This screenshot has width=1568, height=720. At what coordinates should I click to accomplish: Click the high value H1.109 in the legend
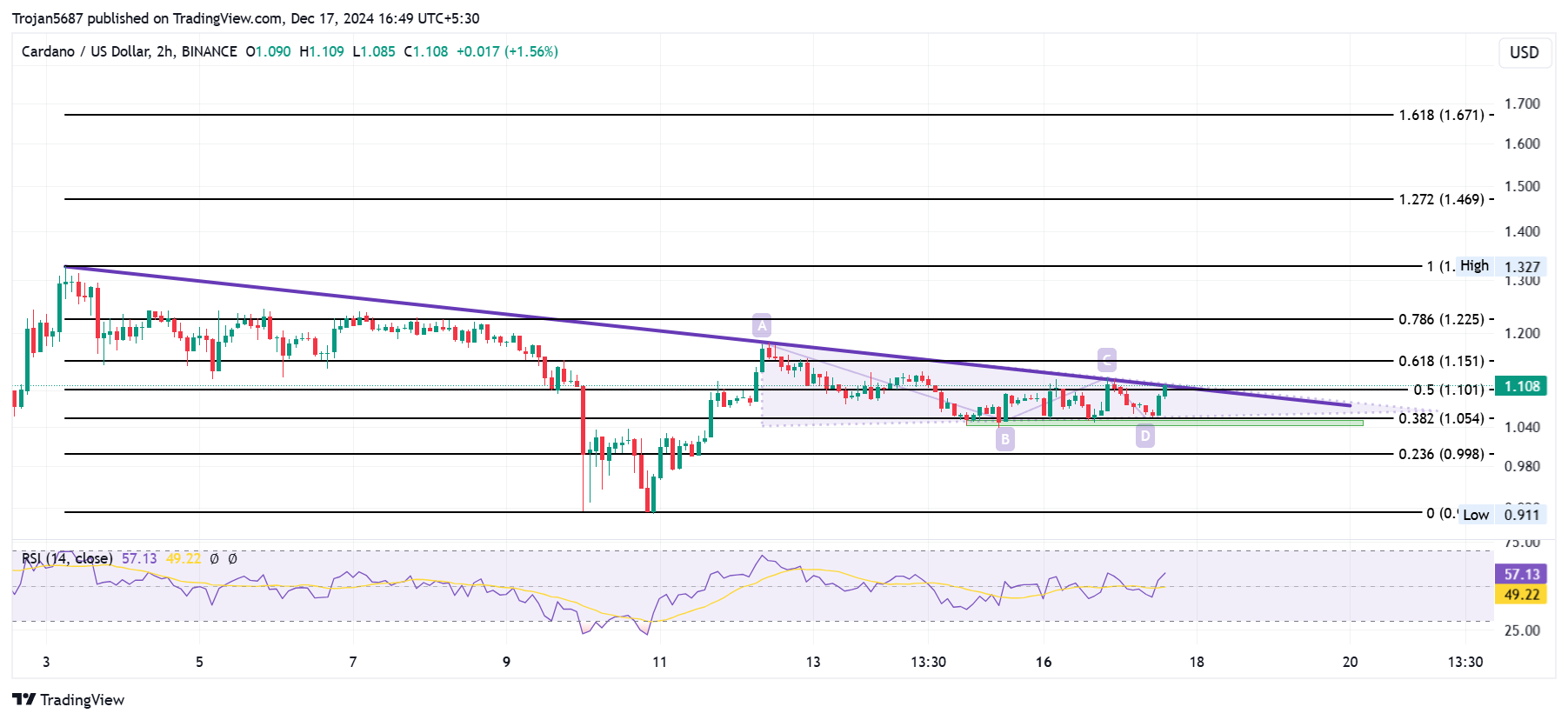click(322, 51)
